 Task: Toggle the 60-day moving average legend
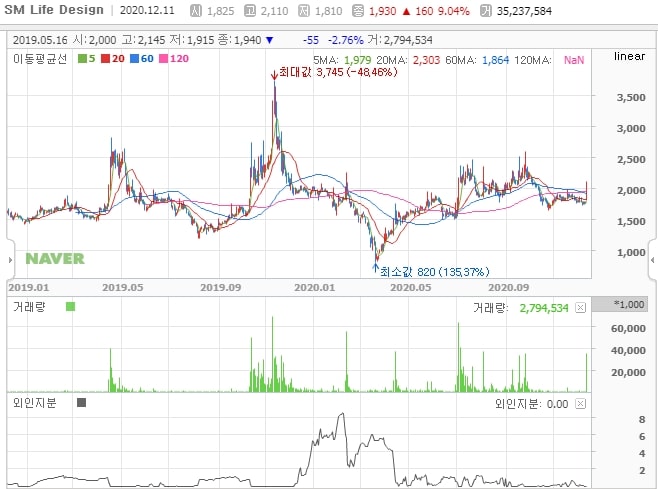142,59
